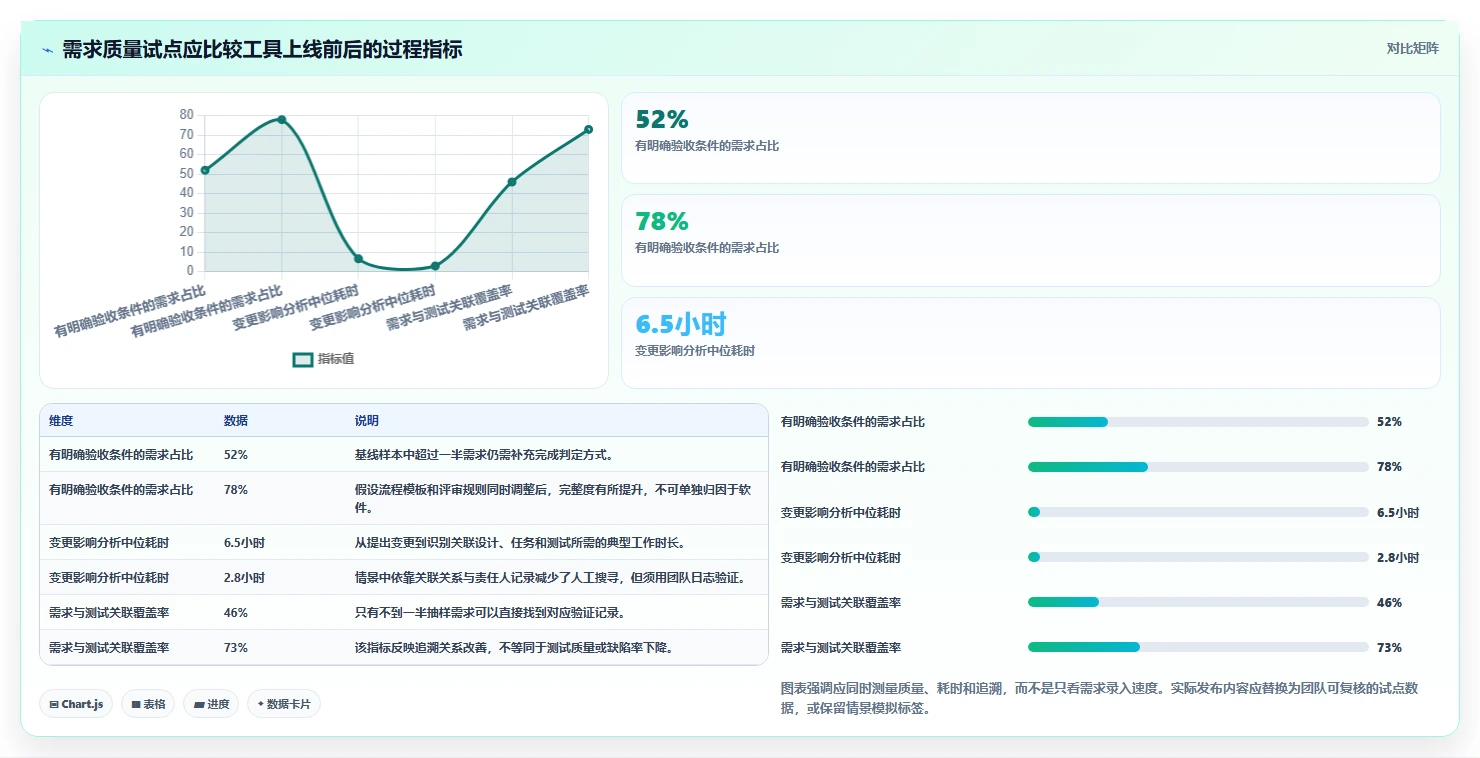Viewport: 1480px width, 758px height.
Task: Click the description starting 只有不到一半抽样需求
Action: [490, 613]
